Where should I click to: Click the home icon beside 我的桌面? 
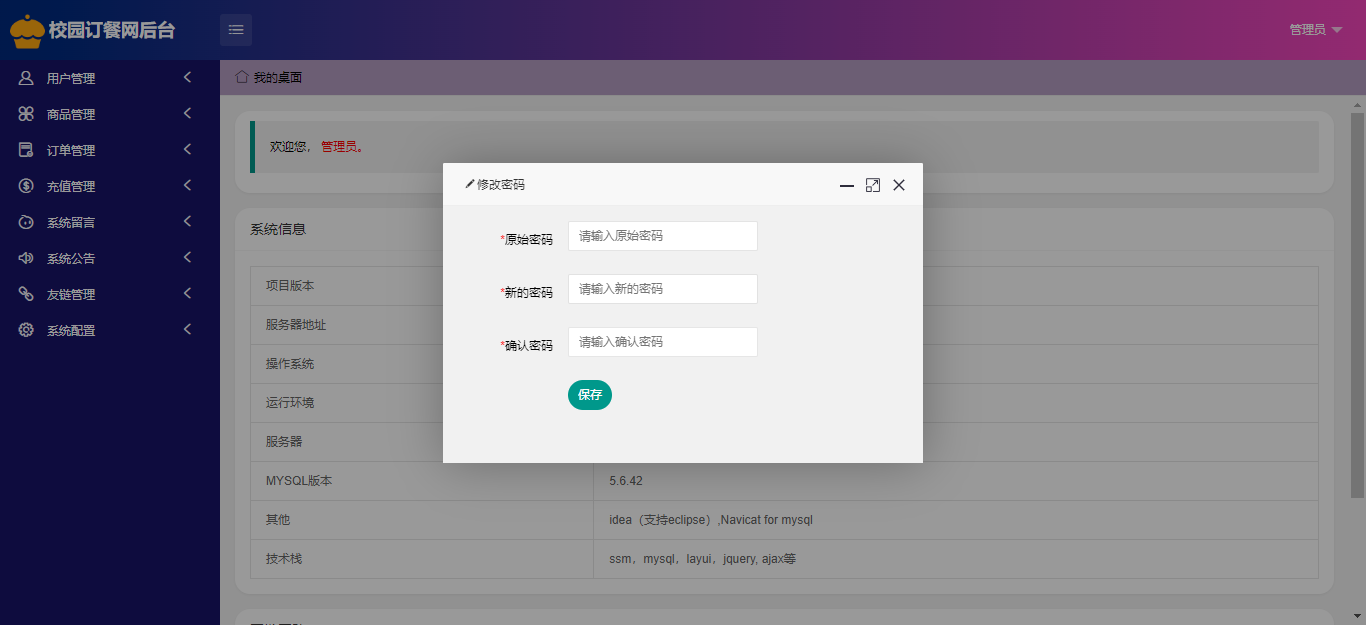tap(242, 77)
